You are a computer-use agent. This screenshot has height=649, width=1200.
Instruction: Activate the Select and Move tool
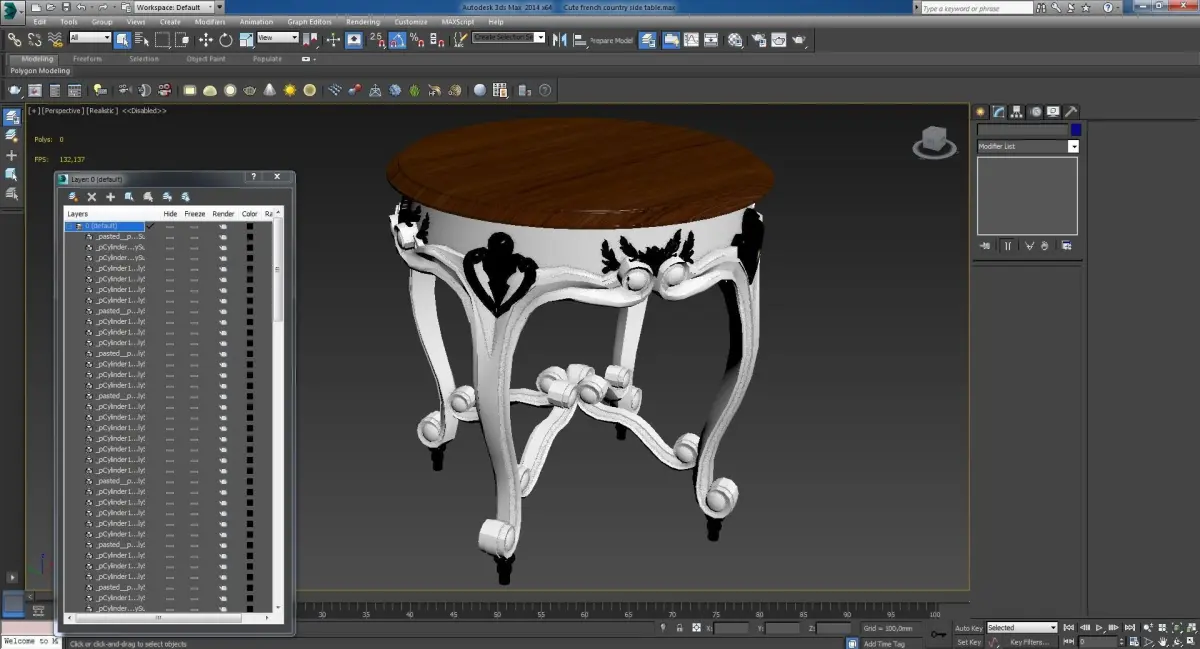(205, 40)
